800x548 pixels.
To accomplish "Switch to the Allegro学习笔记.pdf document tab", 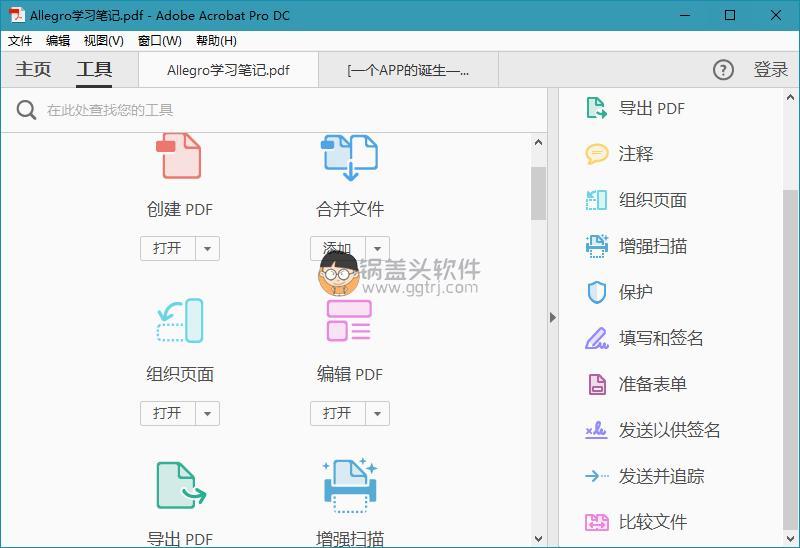I will (x=229, y=70).
